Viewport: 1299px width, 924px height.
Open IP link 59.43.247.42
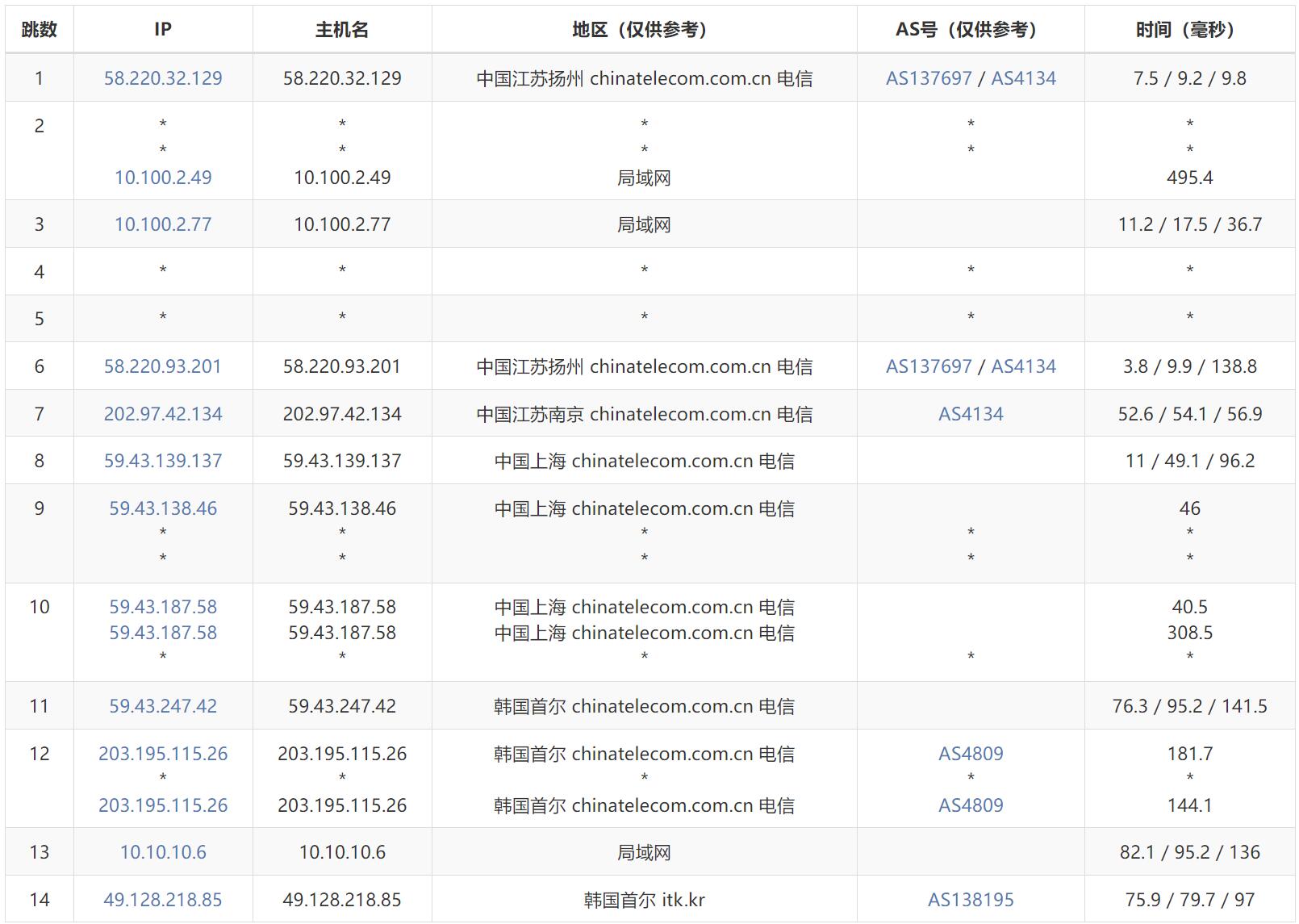(x=163, y=706)
